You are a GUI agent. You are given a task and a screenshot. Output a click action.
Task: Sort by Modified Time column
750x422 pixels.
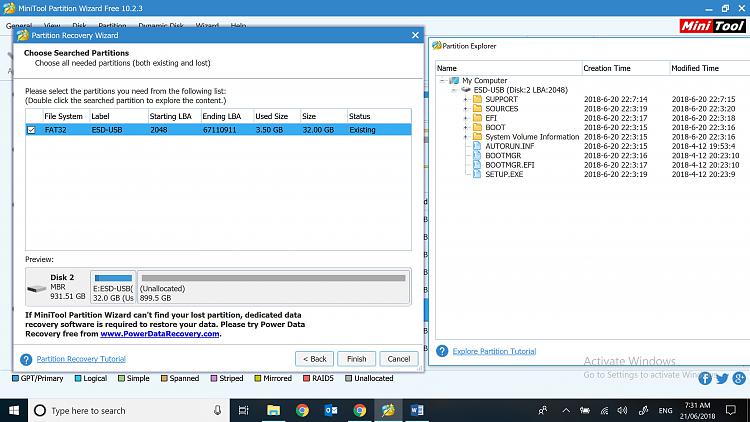(709, 68)
